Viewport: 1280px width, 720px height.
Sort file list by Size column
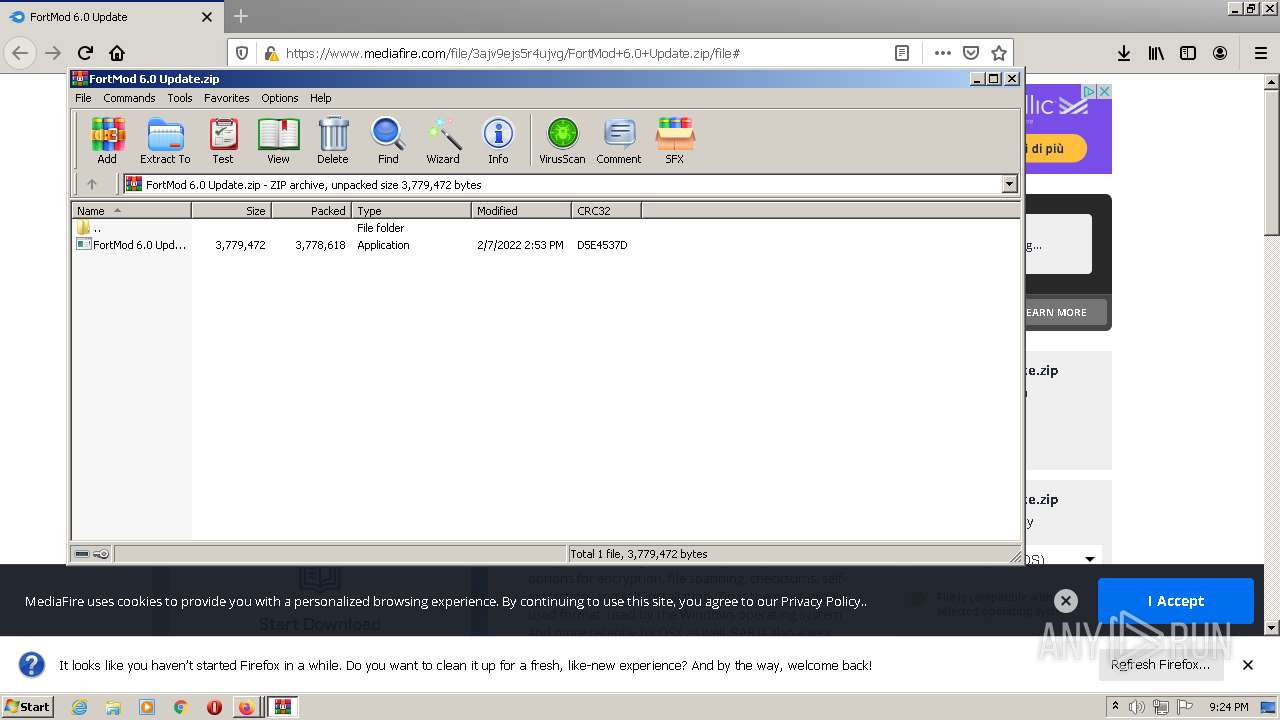point(231,210)
